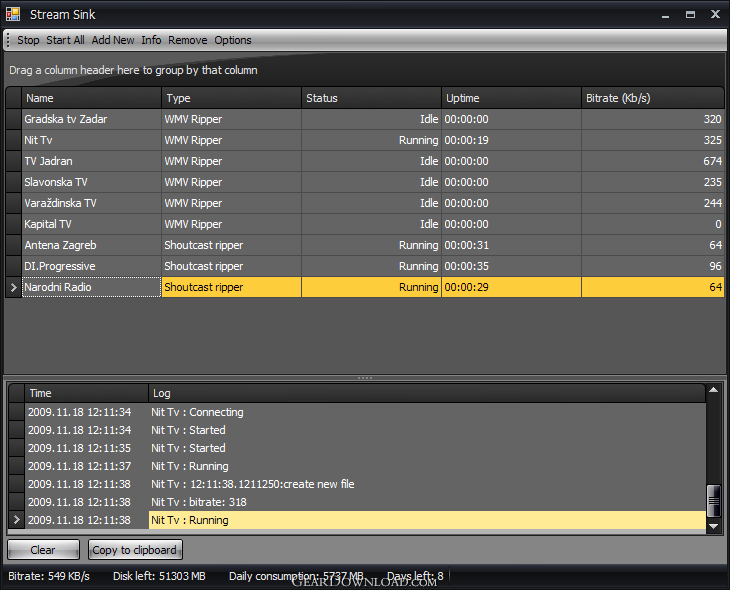Viewport: 730px width, 590px height.
Task: Select the Slavonska TV stream
Action: click(365, 182)
